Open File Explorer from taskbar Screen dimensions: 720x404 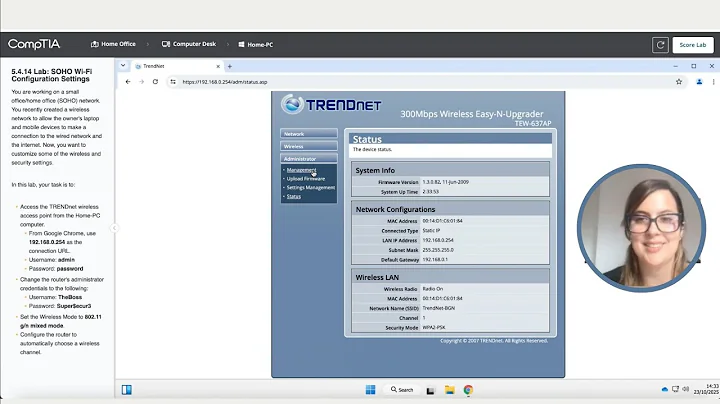point(450,390)
